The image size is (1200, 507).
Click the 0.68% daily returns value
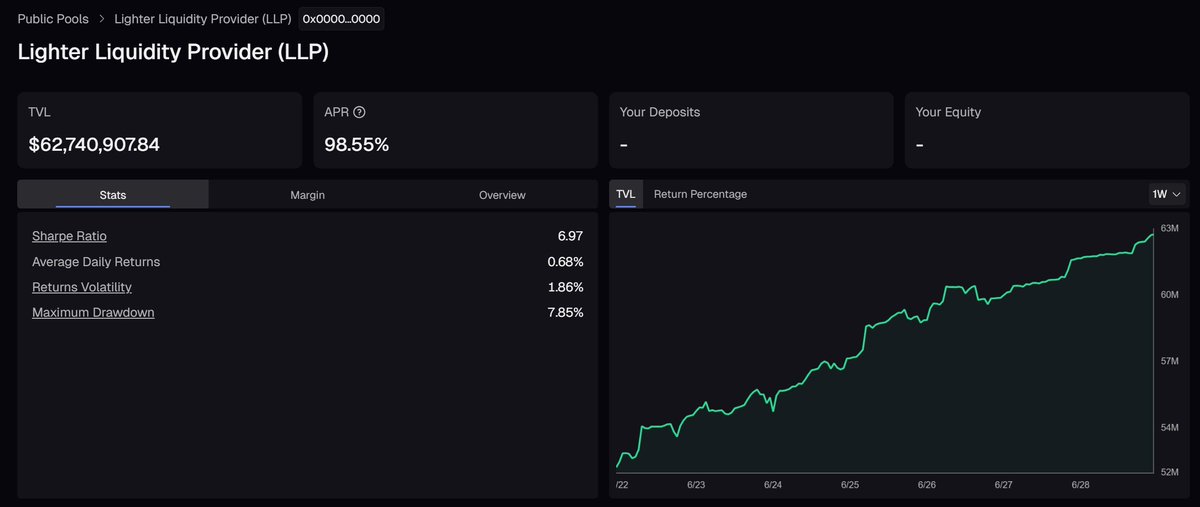coord(565,261)
